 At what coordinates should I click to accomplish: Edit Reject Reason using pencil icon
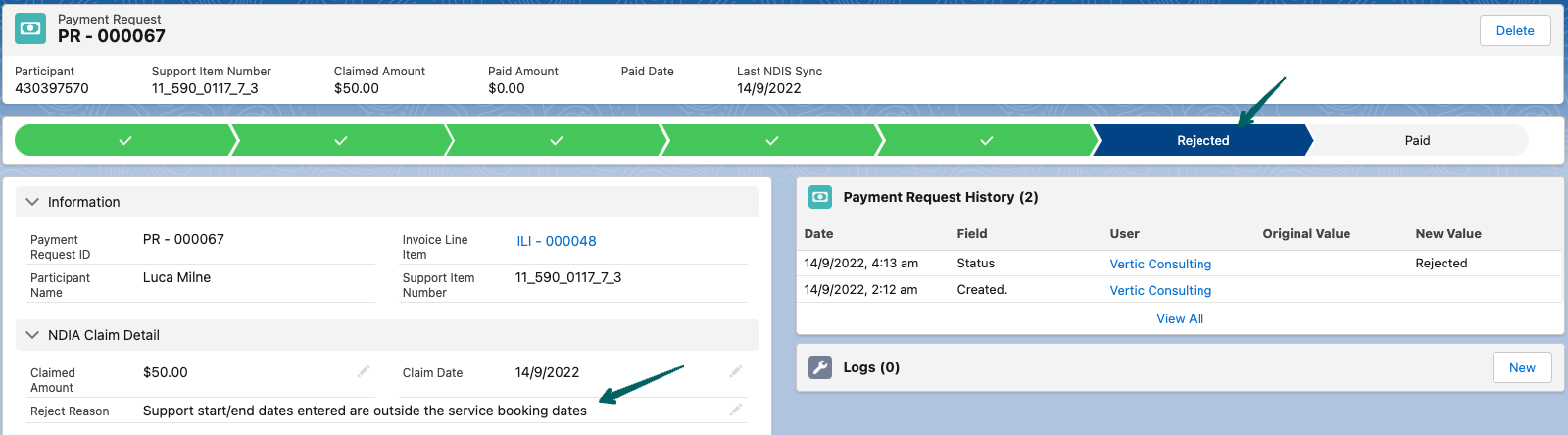coord(735,410)
